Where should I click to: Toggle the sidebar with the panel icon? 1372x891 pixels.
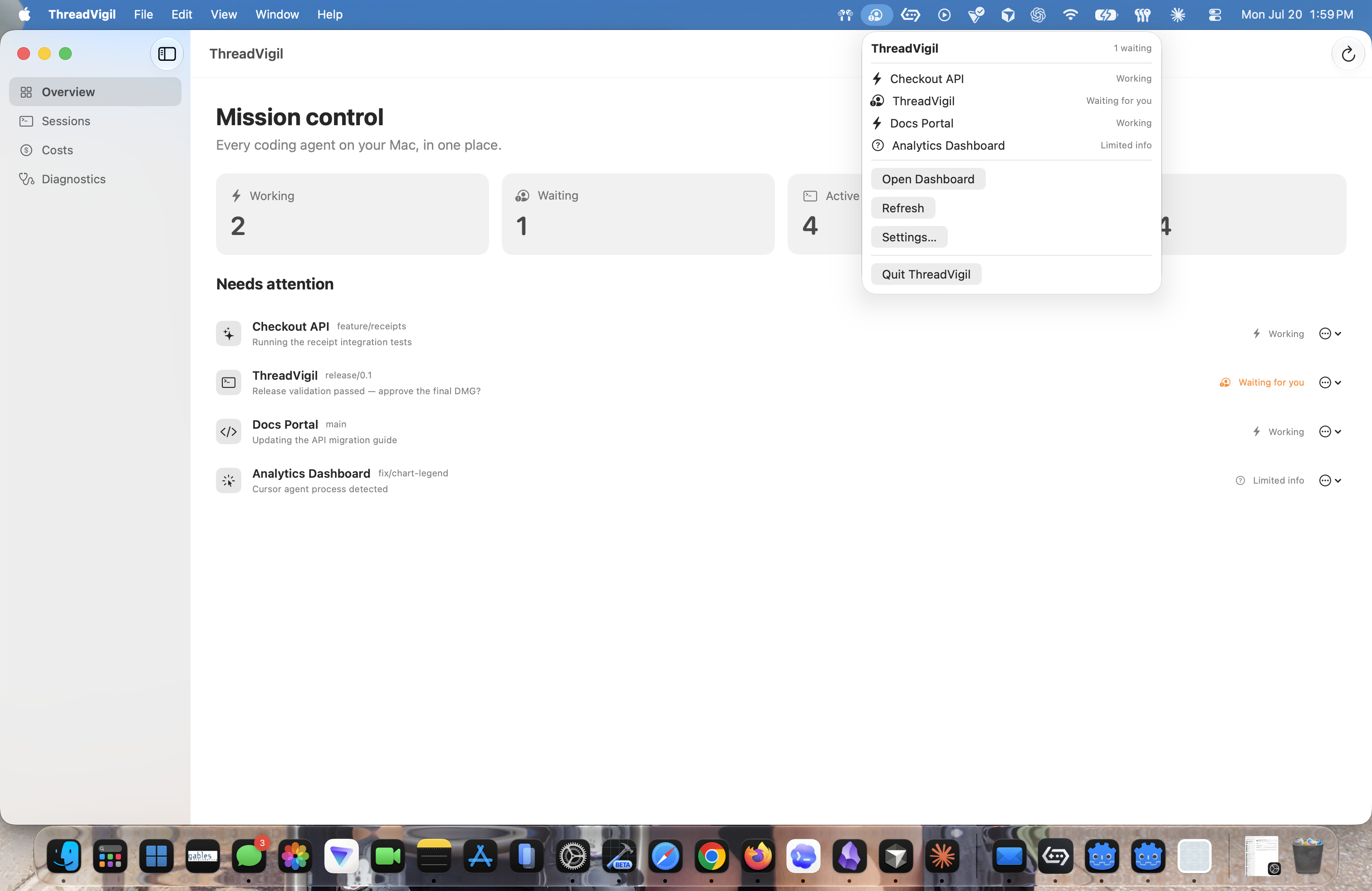tap(167, 54)
